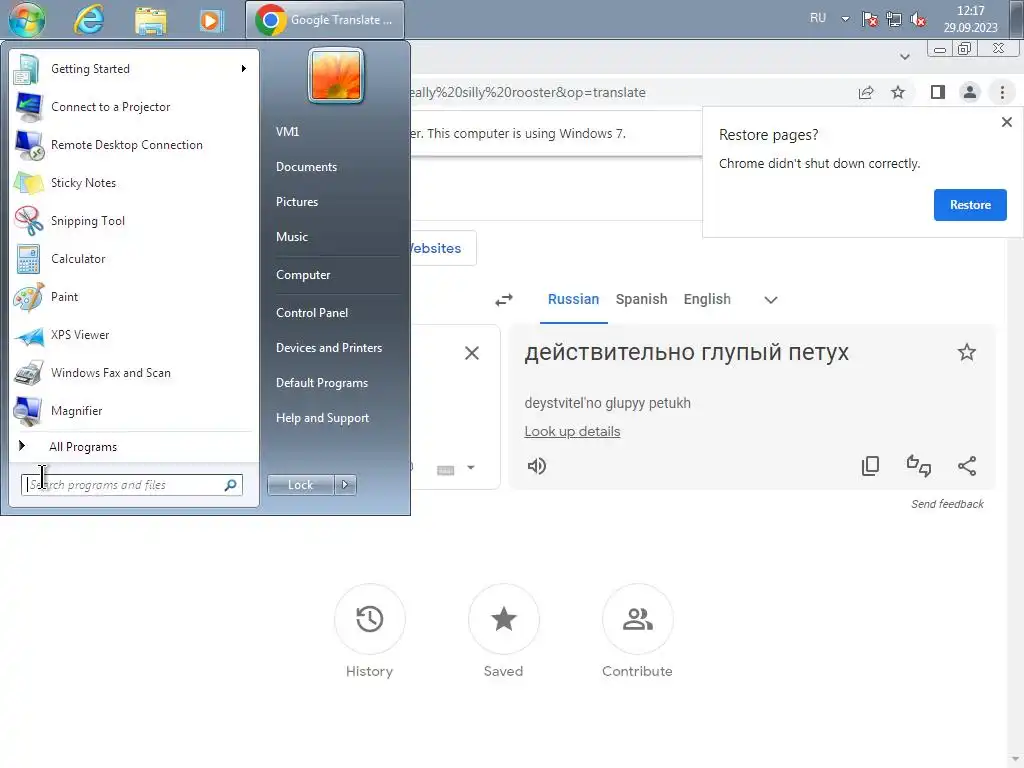
Task: Open Remote Desktop Connection
Action: click(x=133, y=144)
